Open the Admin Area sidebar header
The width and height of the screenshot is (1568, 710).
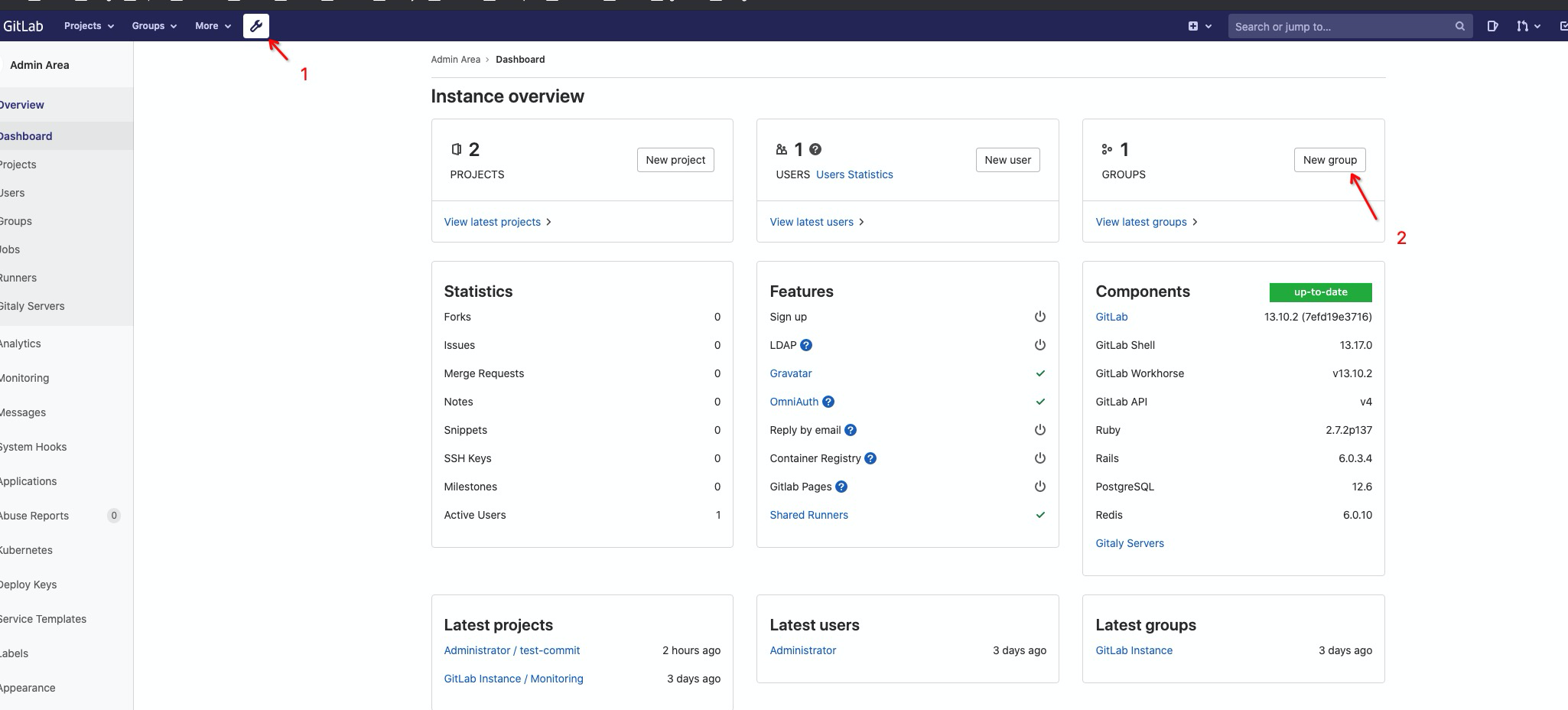point(39,65)
